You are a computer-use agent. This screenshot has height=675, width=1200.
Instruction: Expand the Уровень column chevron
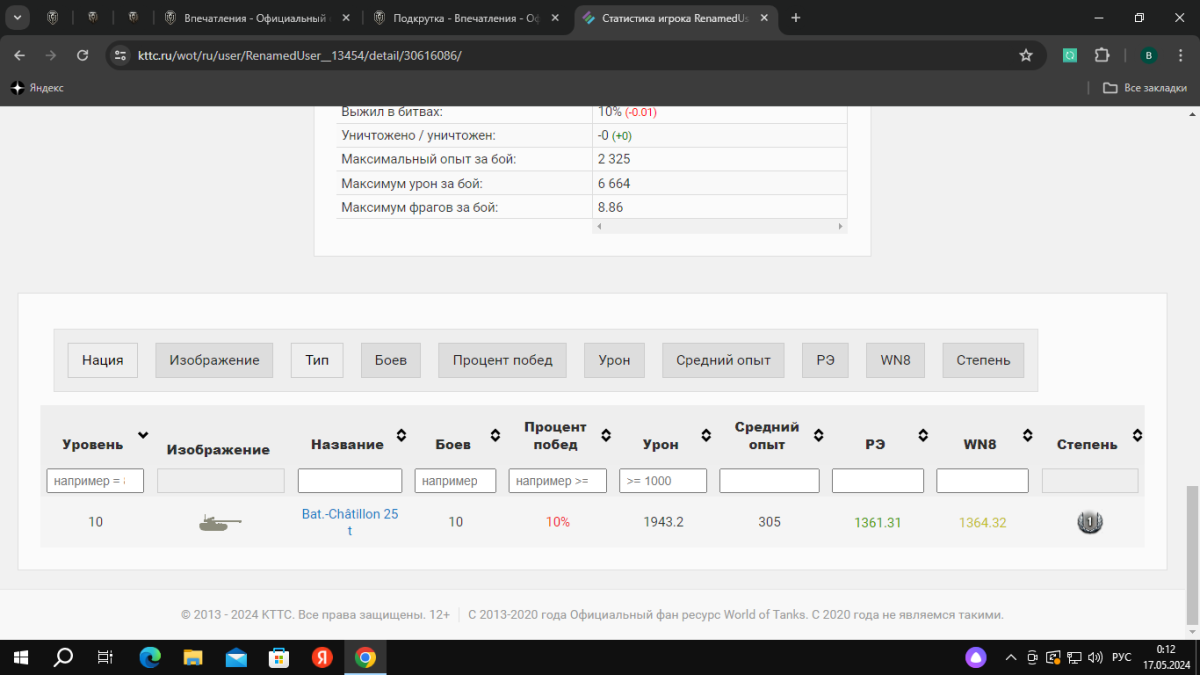(x=143, y=435)
